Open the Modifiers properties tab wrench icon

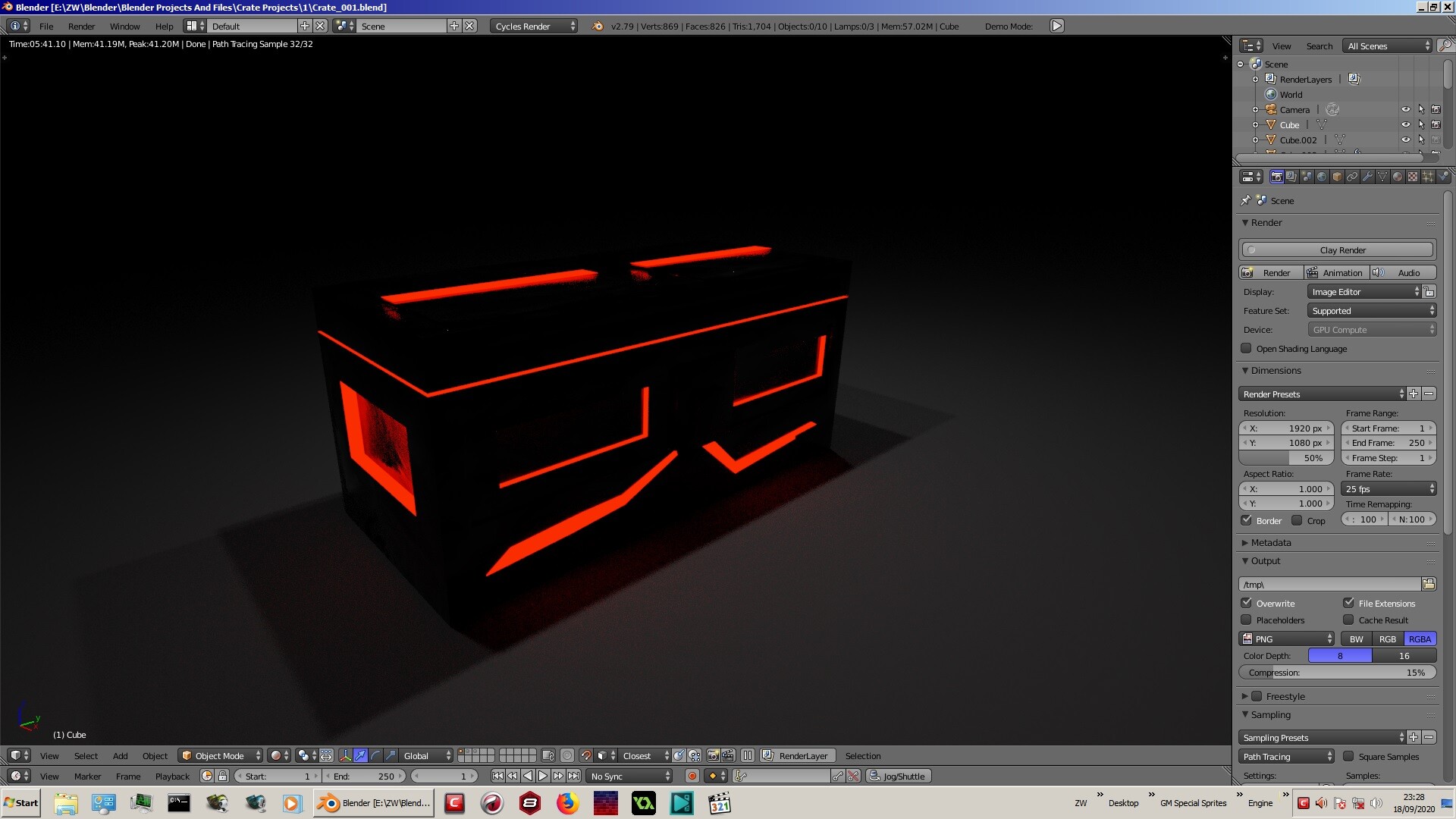click(x=1368, y=177)
